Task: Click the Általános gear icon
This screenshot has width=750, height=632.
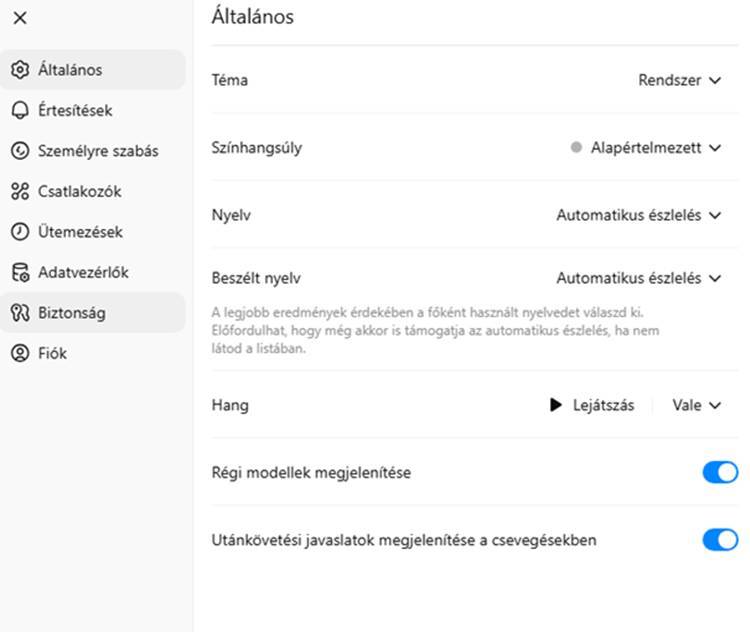Action: 20,70
